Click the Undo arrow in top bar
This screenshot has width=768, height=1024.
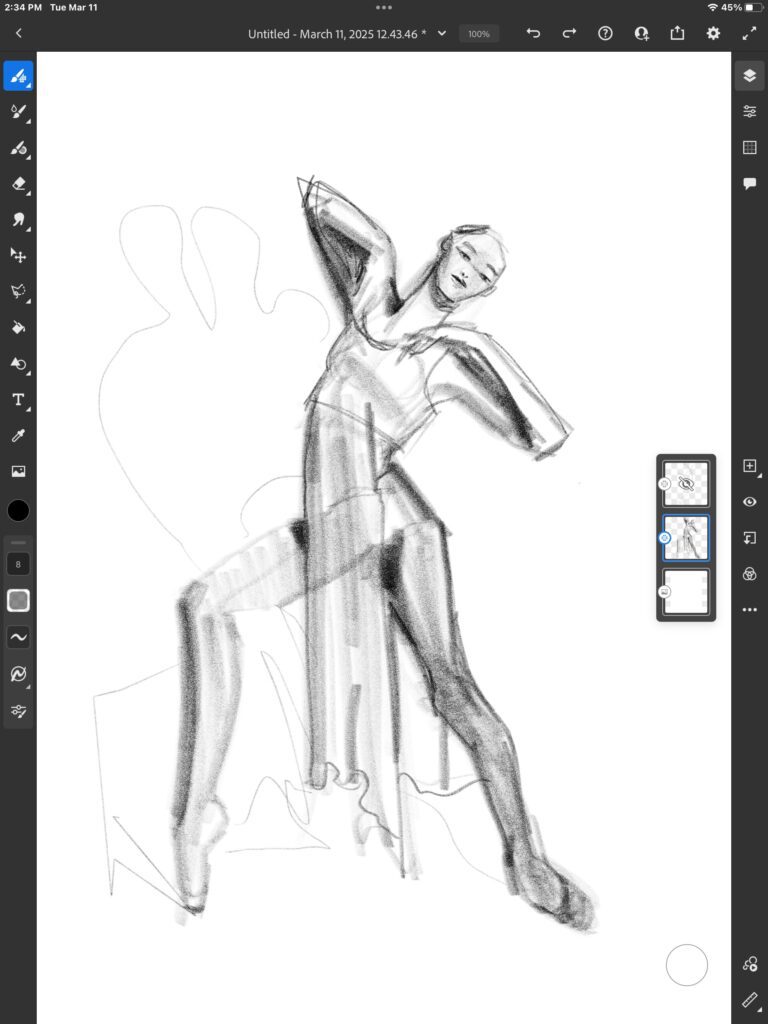[x=533, y=33]
